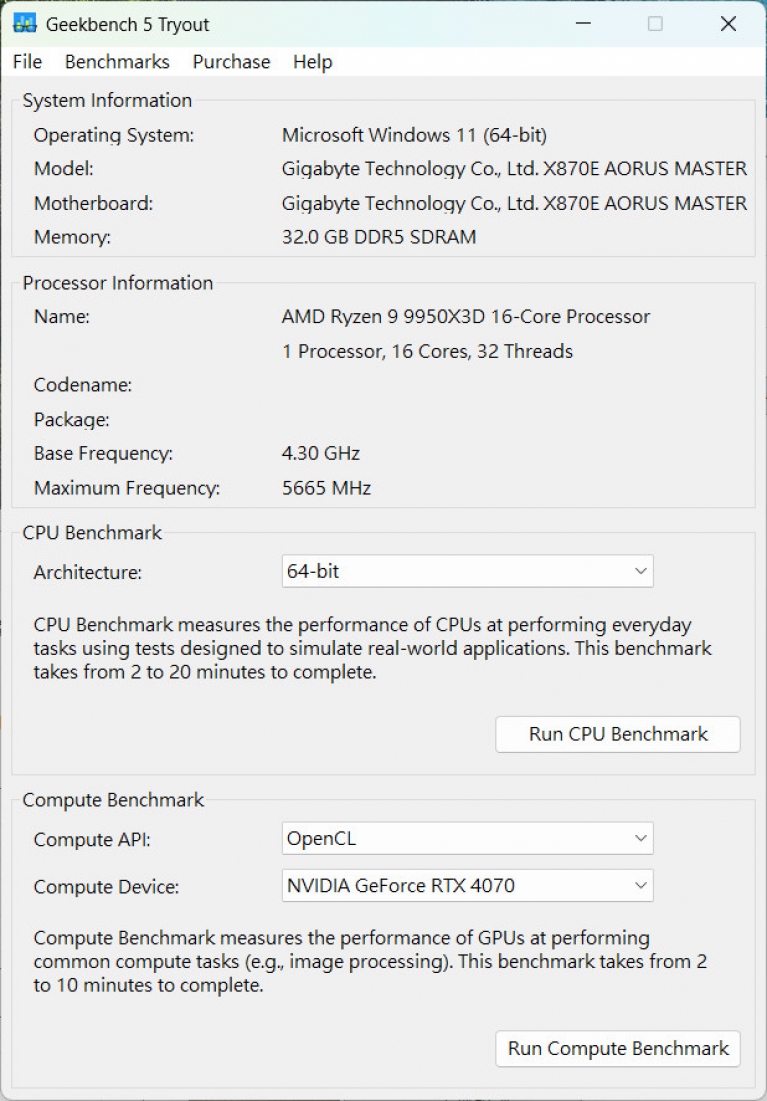Click the AMD Ryzen 9 9950X3D processor name
Screen dimensions: 767x1101
coord(466,317)
